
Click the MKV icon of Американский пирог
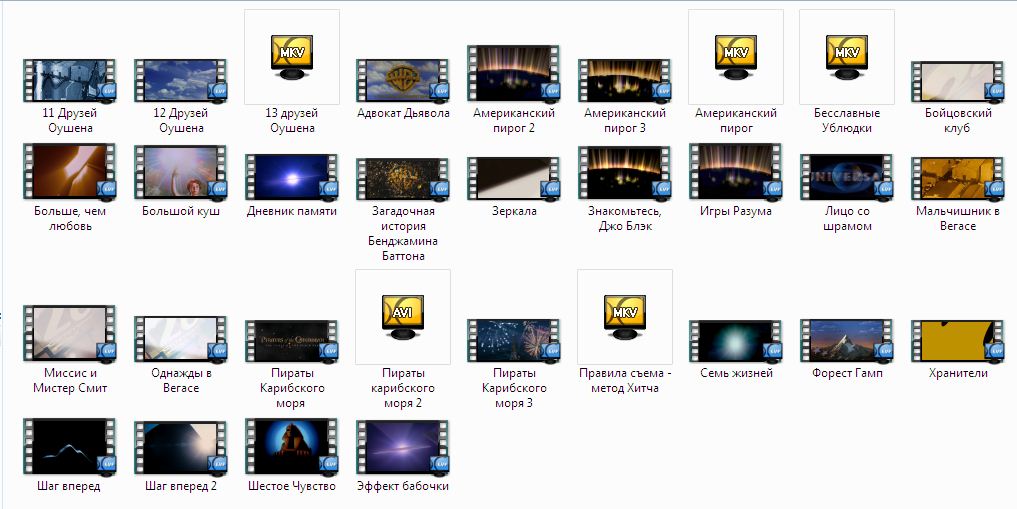coord(736,57)
